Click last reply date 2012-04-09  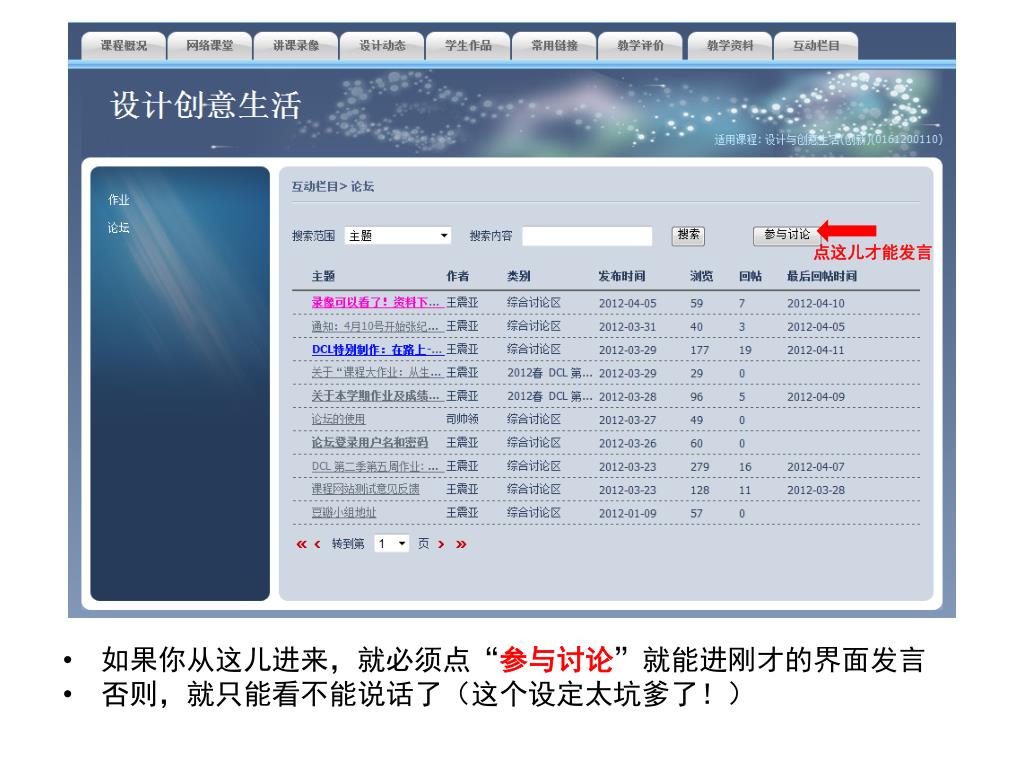[816, 396]
